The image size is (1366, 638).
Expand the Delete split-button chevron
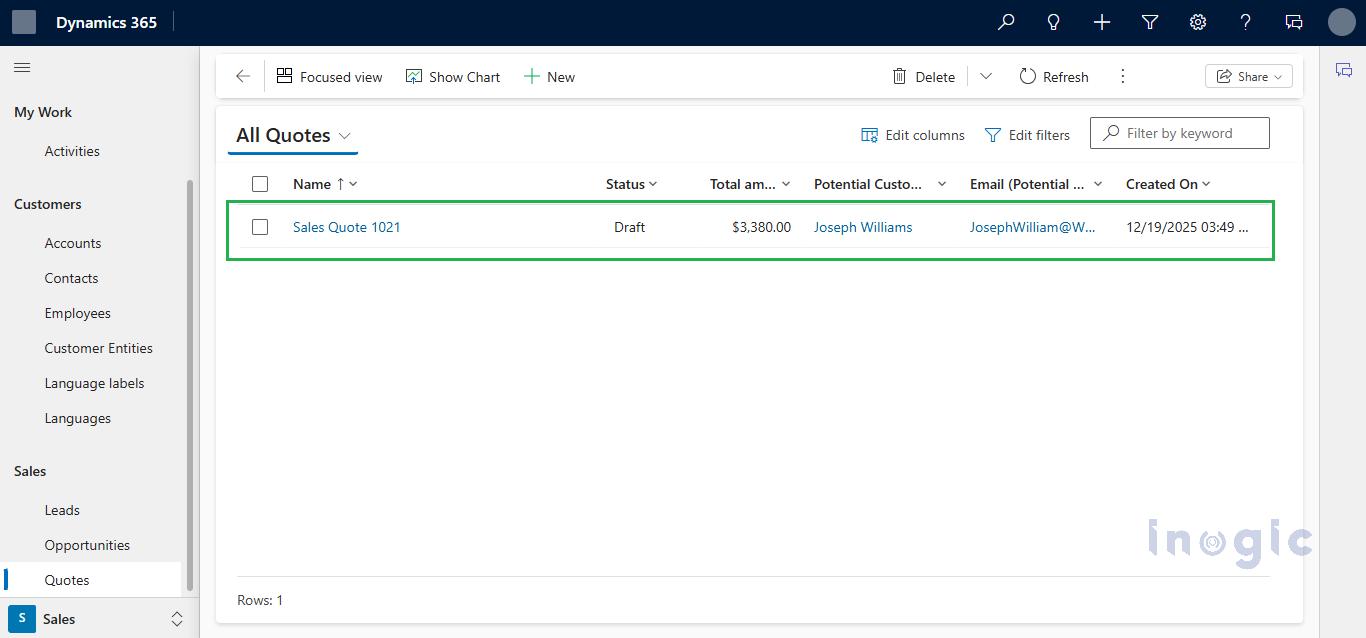pos(986,77)
